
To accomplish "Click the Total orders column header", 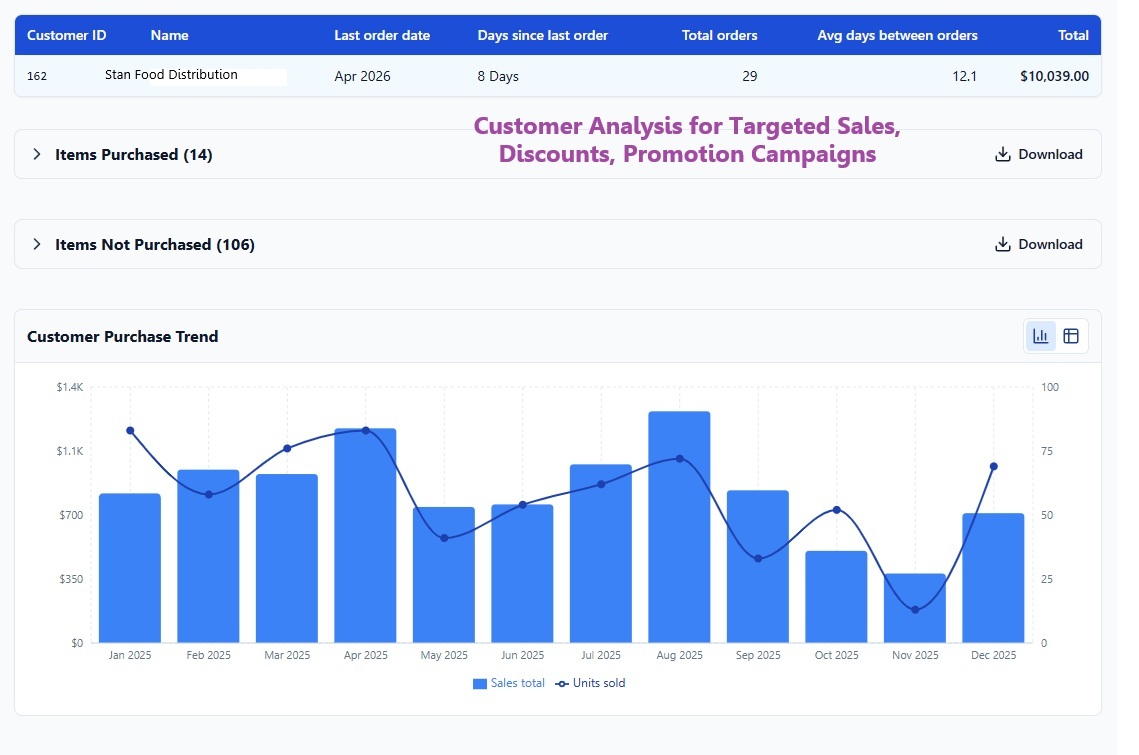I will click(719, 35).
